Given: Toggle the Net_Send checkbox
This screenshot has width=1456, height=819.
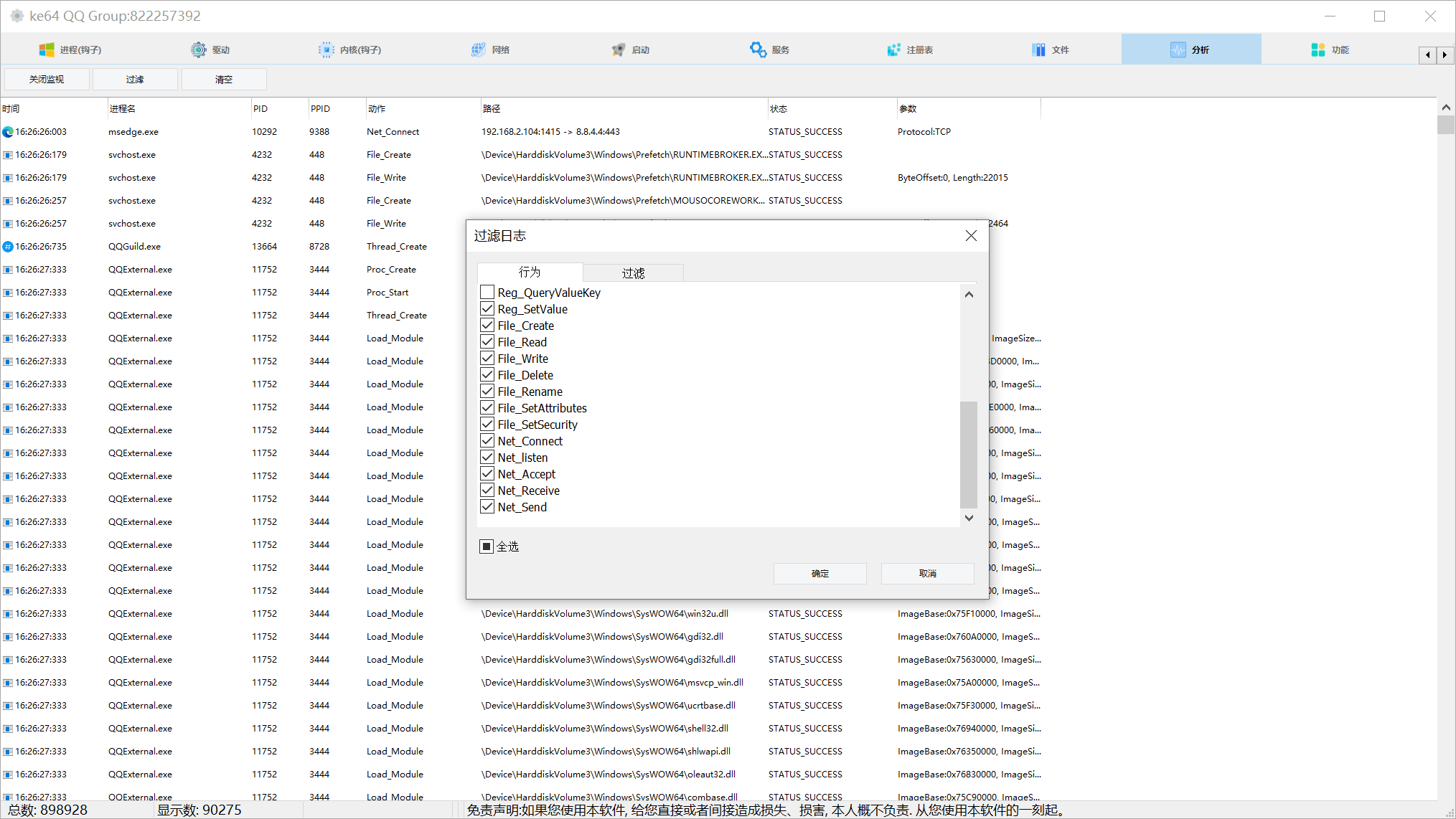Looking at the screenshot, I should (x=487, y=506).
